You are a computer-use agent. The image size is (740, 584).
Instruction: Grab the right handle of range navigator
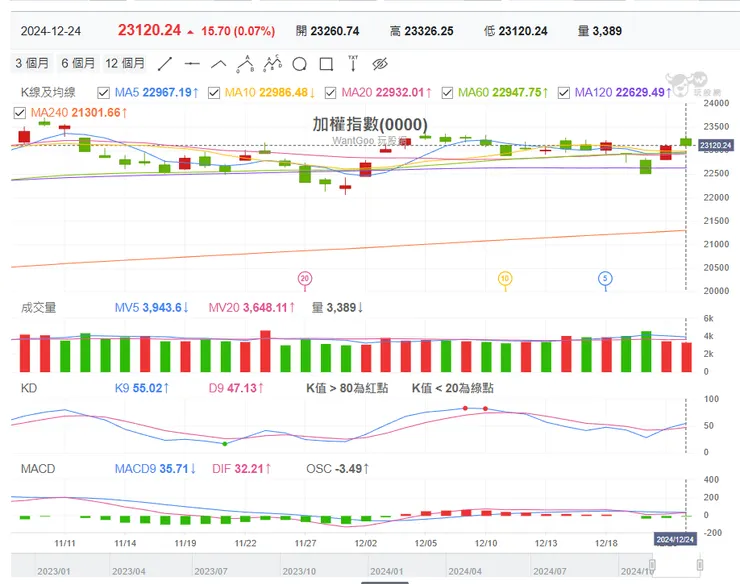point(700,565)
